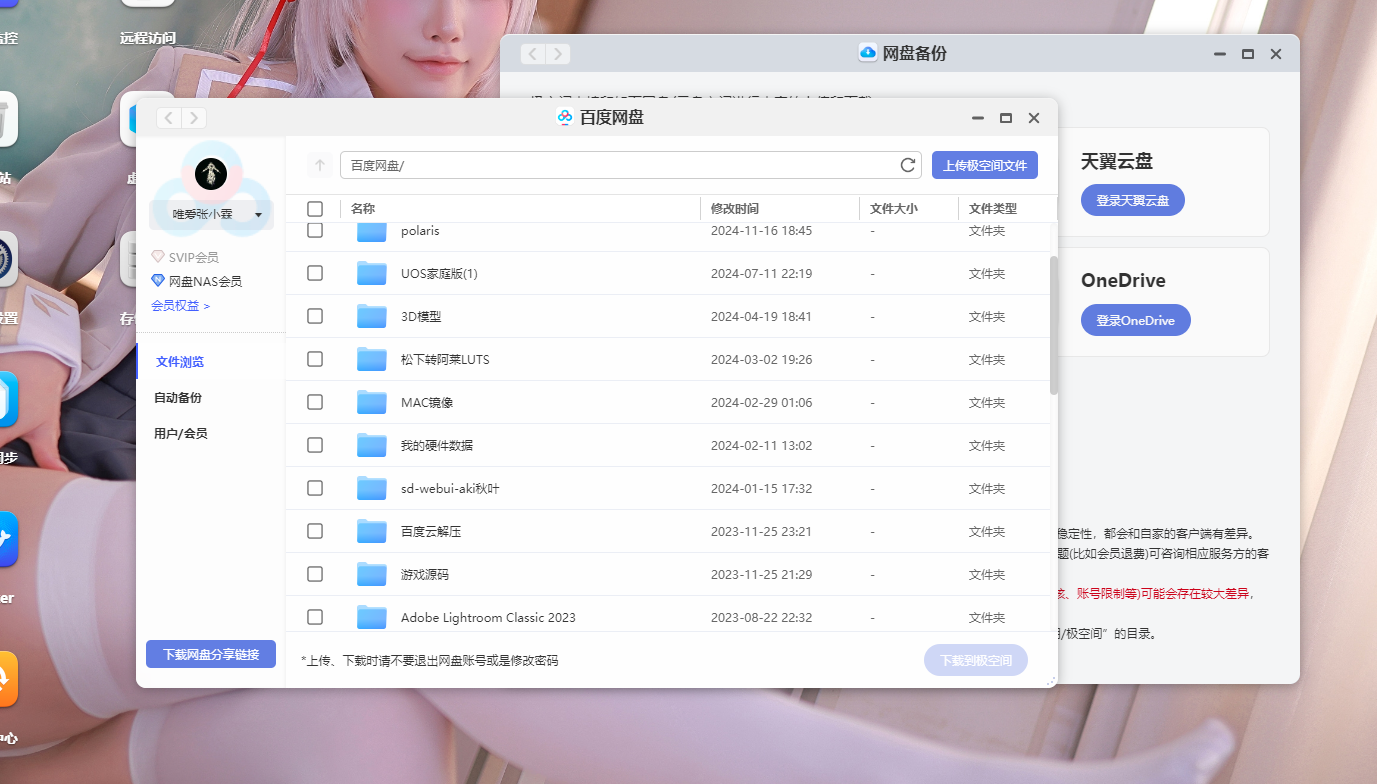Open the account dropdown 唯爱张小霖

(x=211, y=214)
